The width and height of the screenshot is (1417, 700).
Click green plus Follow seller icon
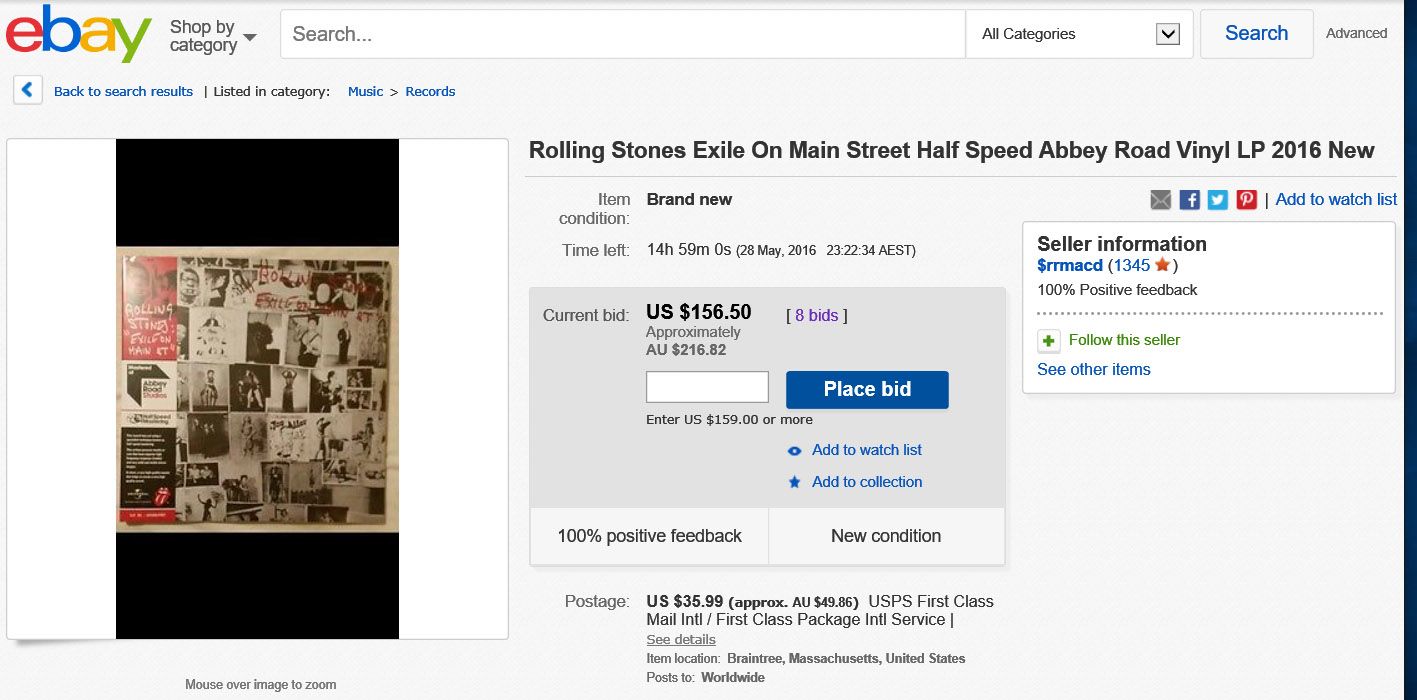pyautogui.click(x=1048, y=341)
